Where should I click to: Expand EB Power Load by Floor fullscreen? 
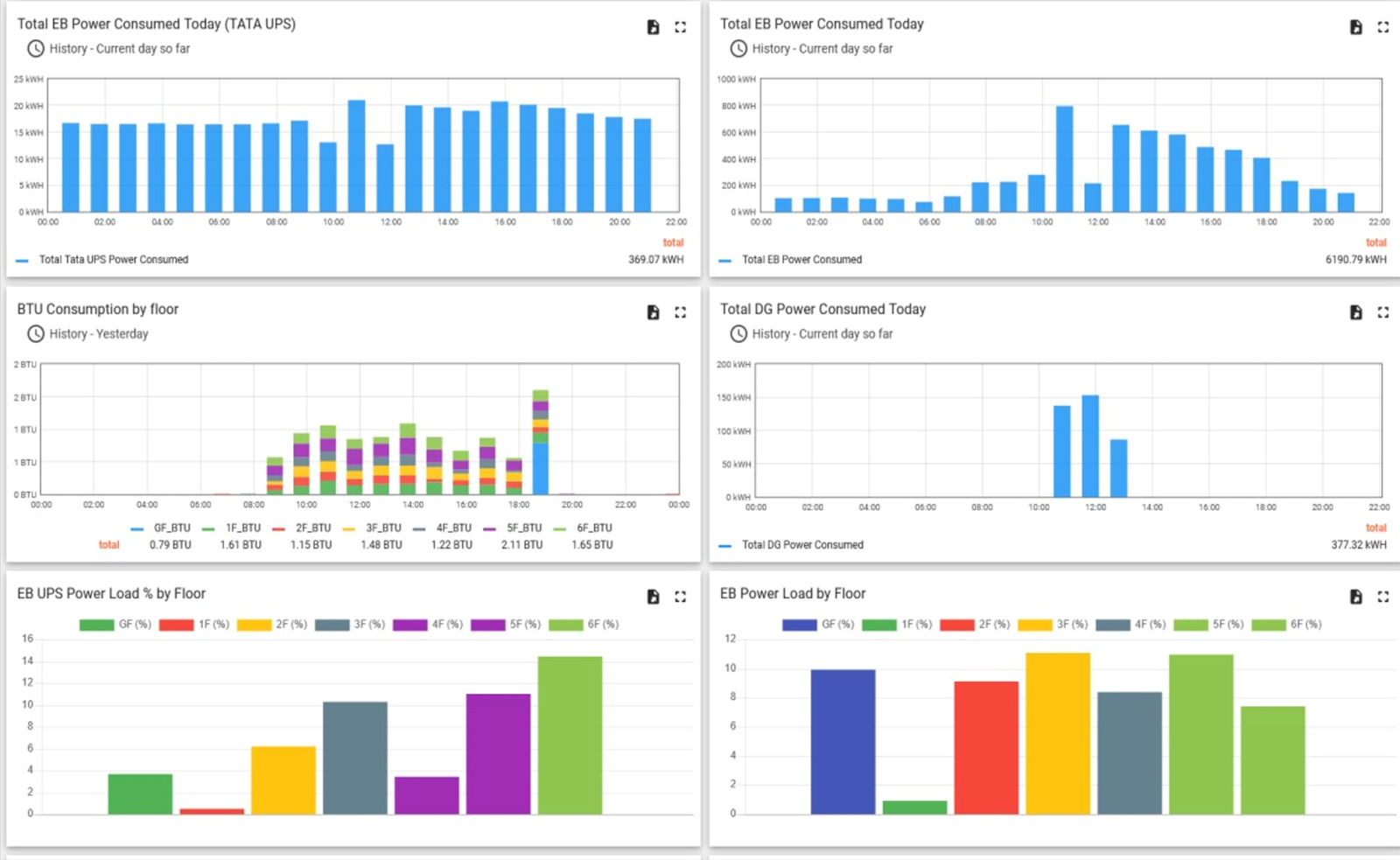1382,597
